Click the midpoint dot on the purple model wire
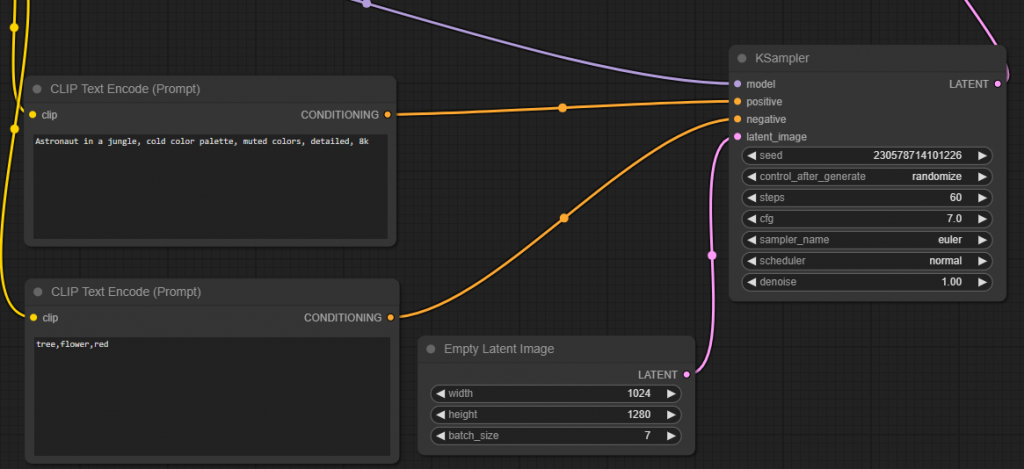Image resolution: width=1024 pixels, height=469 pixels. tap(366, 4)
